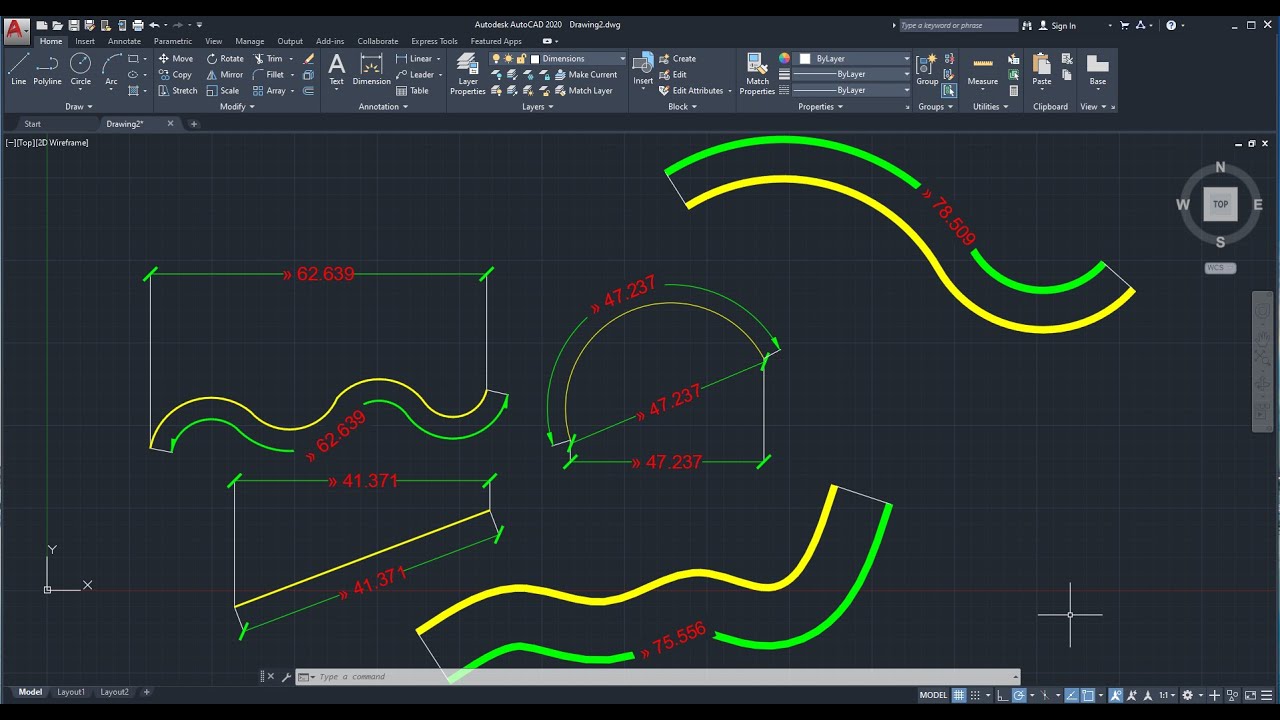Expand the Layers panel
This screenshot has height=720, width=1280.
(x=537, y=106)
